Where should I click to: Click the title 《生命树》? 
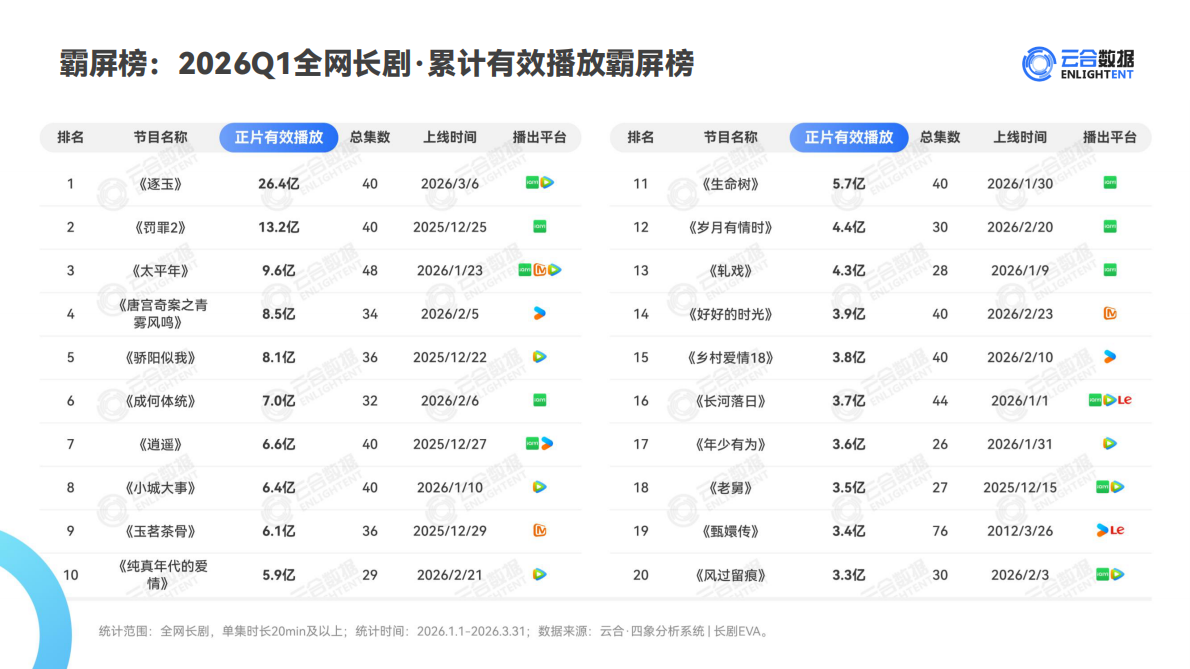tap(730, 184)
